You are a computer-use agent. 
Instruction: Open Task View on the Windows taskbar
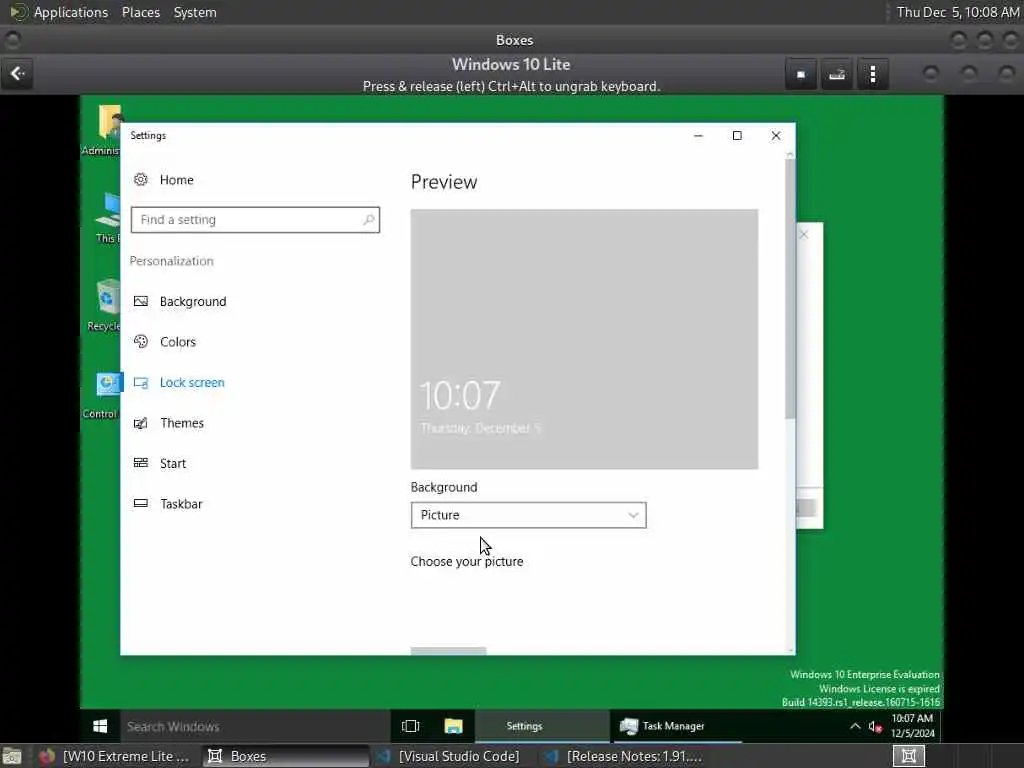click(410, 726)
